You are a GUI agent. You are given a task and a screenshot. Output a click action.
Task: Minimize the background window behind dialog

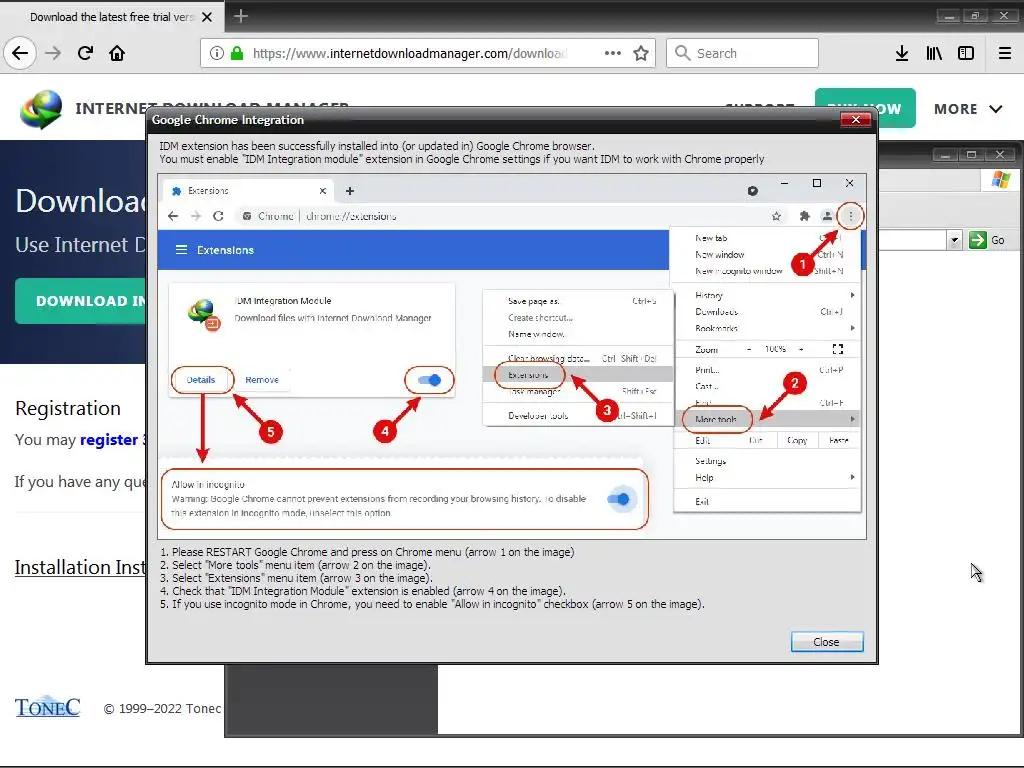944,155
